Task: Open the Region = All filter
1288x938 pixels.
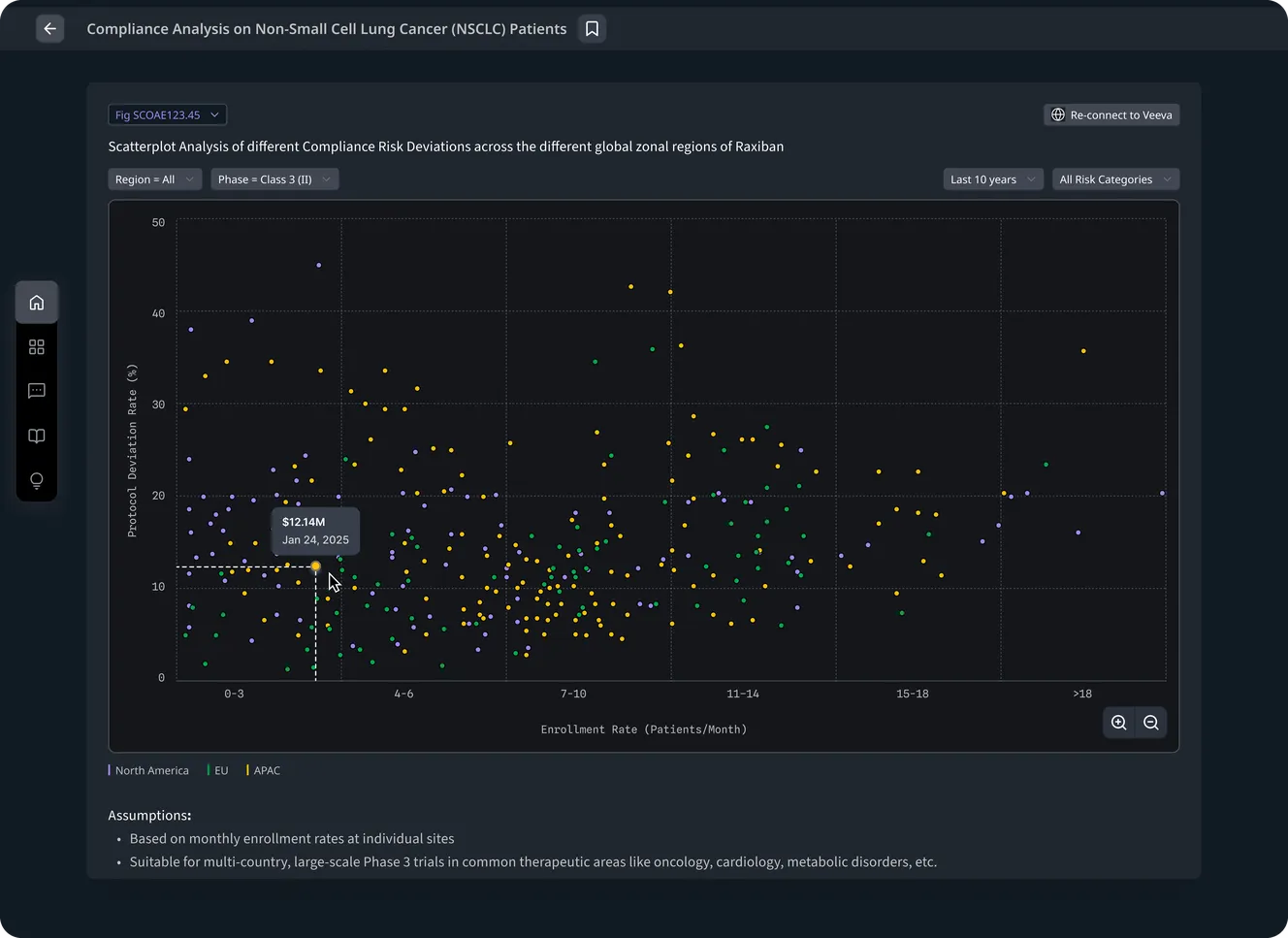Action: [x=155, y=179]
